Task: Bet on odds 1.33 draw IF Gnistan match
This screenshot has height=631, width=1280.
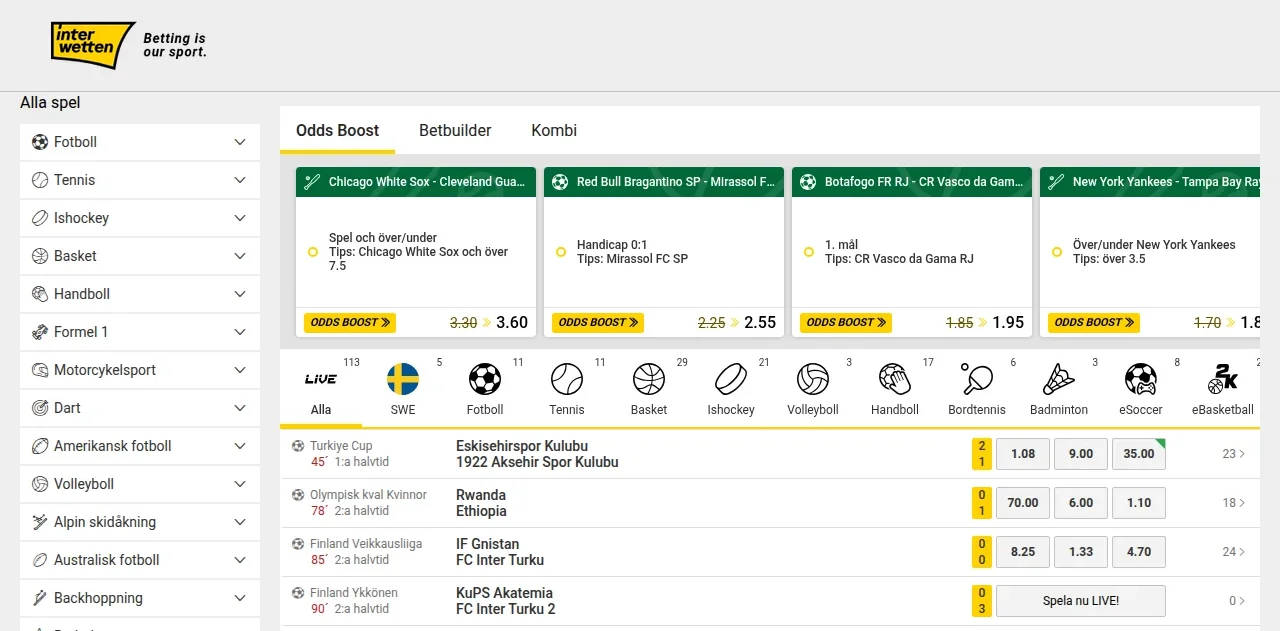Action: coord(1081,552)
